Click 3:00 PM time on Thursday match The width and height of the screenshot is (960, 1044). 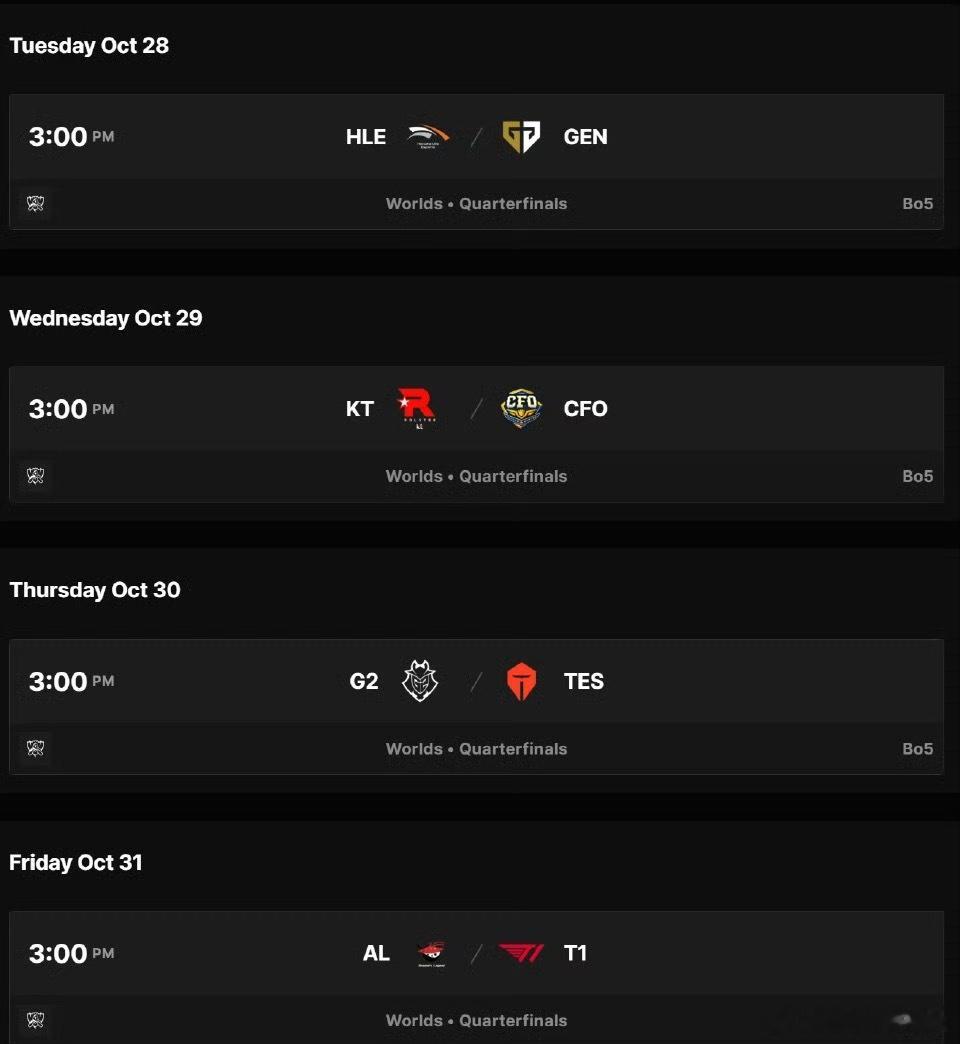tap(71, 681)
